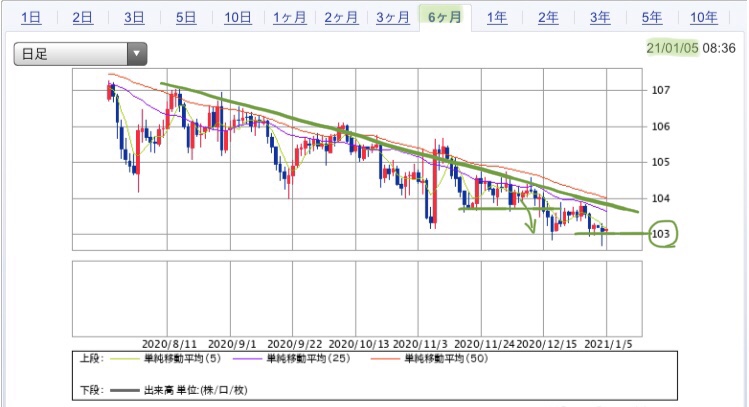Image resolution: width=749 pixels, height=407 pixels.
Task: Click the 下段 legend label
Action: tap(92, 390)
